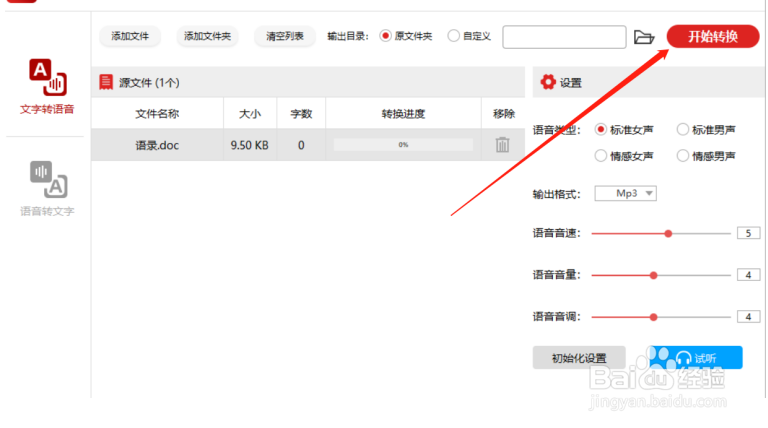Open the 文字转语音 sidebar mode
768x428 pixels.
pyautogui.click(x=47, y=87)
